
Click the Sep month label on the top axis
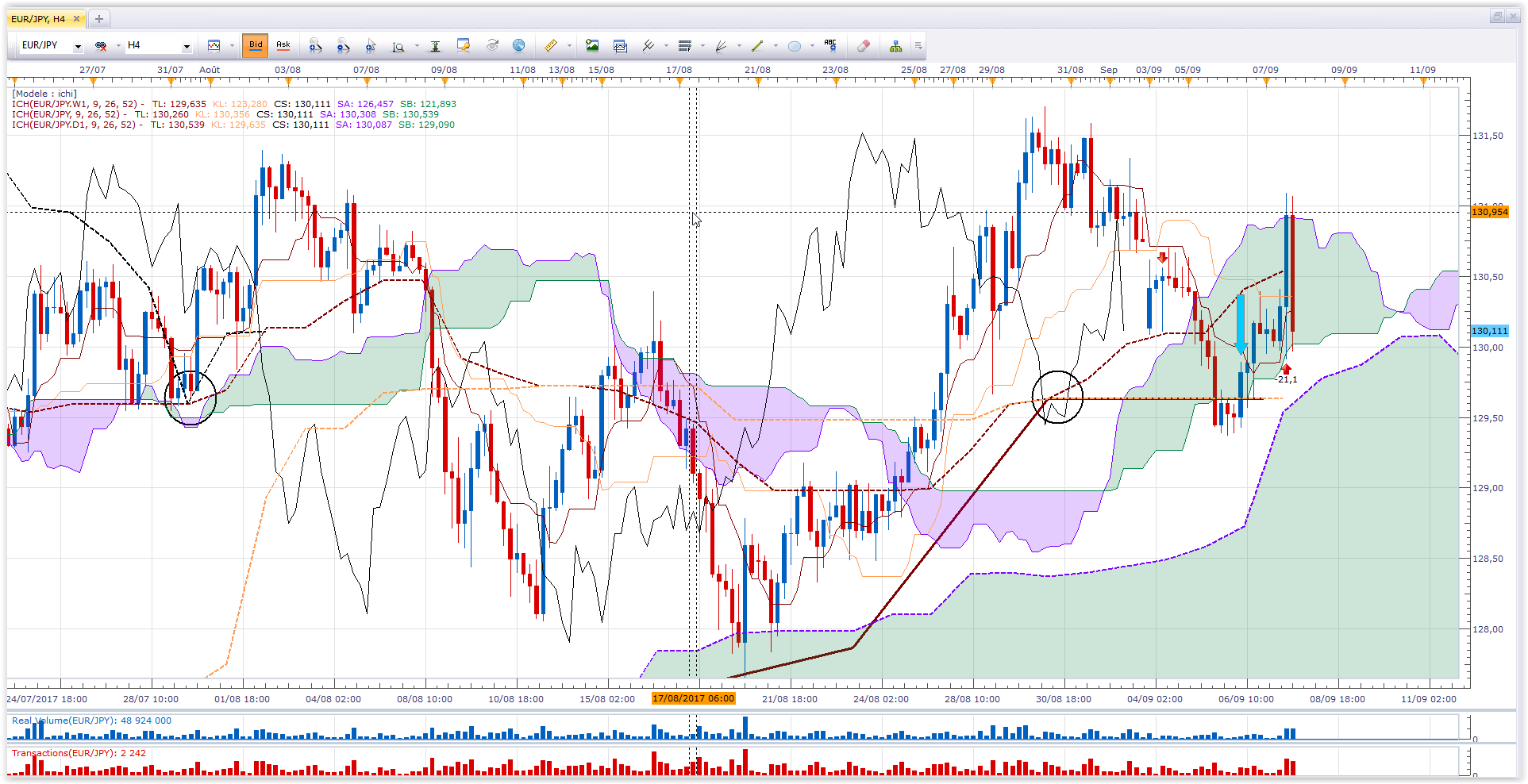tap(1109, 70)
